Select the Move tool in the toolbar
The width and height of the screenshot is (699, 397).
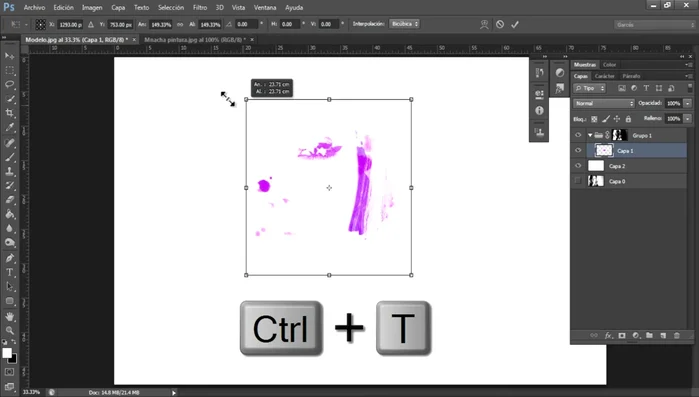[x=9, y=56]
